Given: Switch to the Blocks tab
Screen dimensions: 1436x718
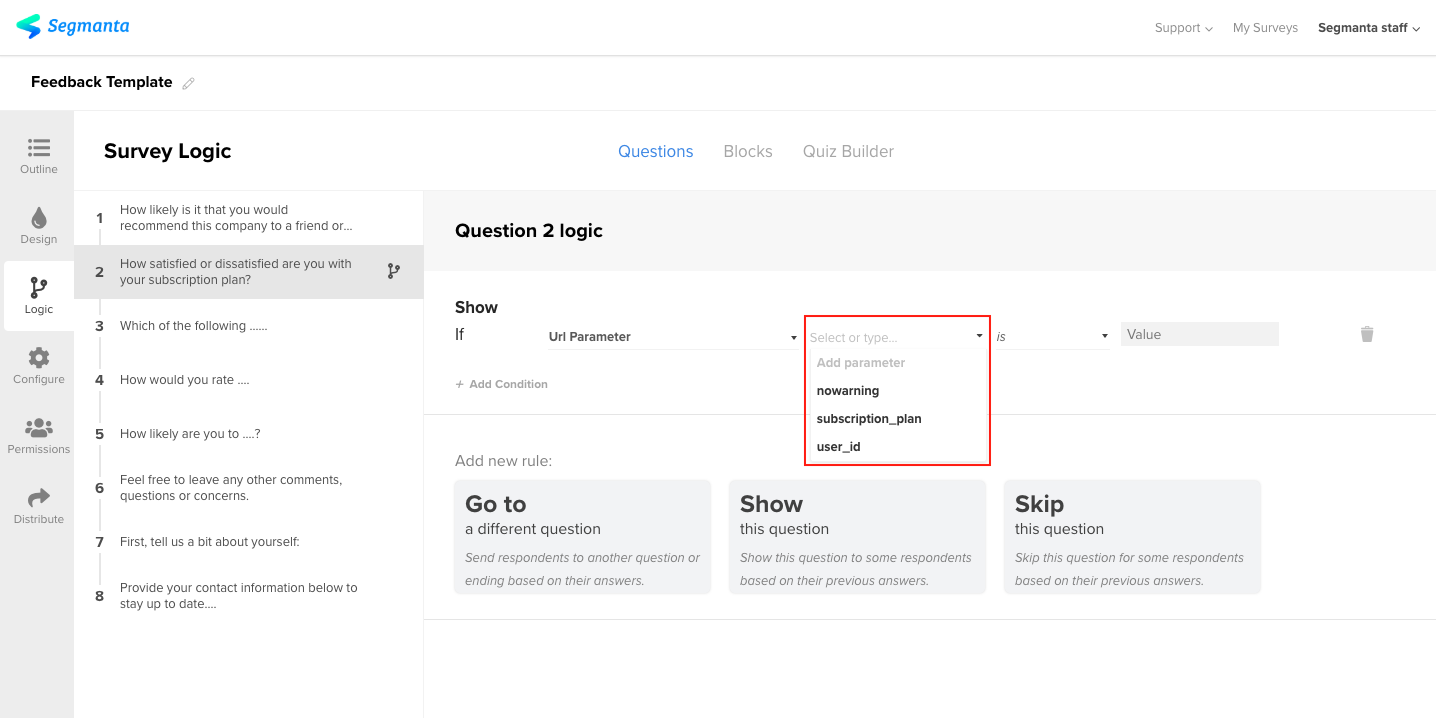Looking at the screenshot, I should [x=748, y=152].
